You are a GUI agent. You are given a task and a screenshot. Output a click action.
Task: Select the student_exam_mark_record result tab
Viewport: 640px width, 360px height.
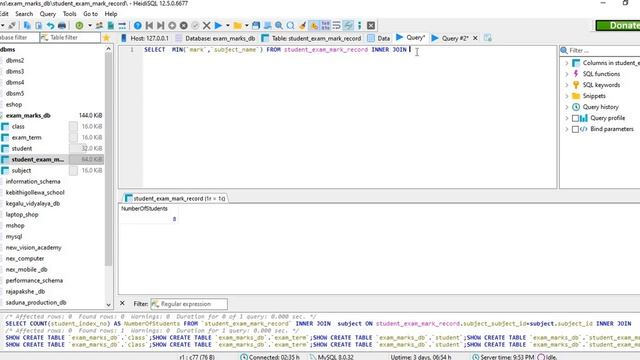pos(176,198)
